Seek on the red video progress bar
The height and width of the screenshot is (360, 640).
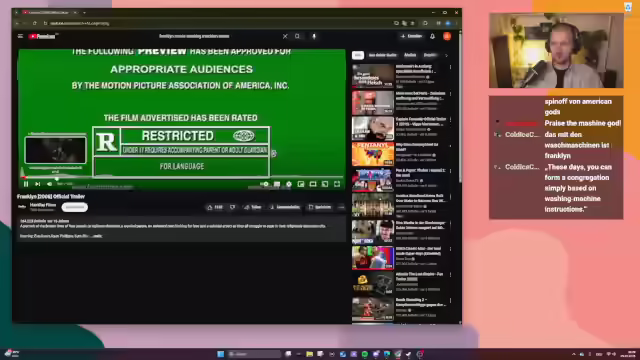[182, 178]
